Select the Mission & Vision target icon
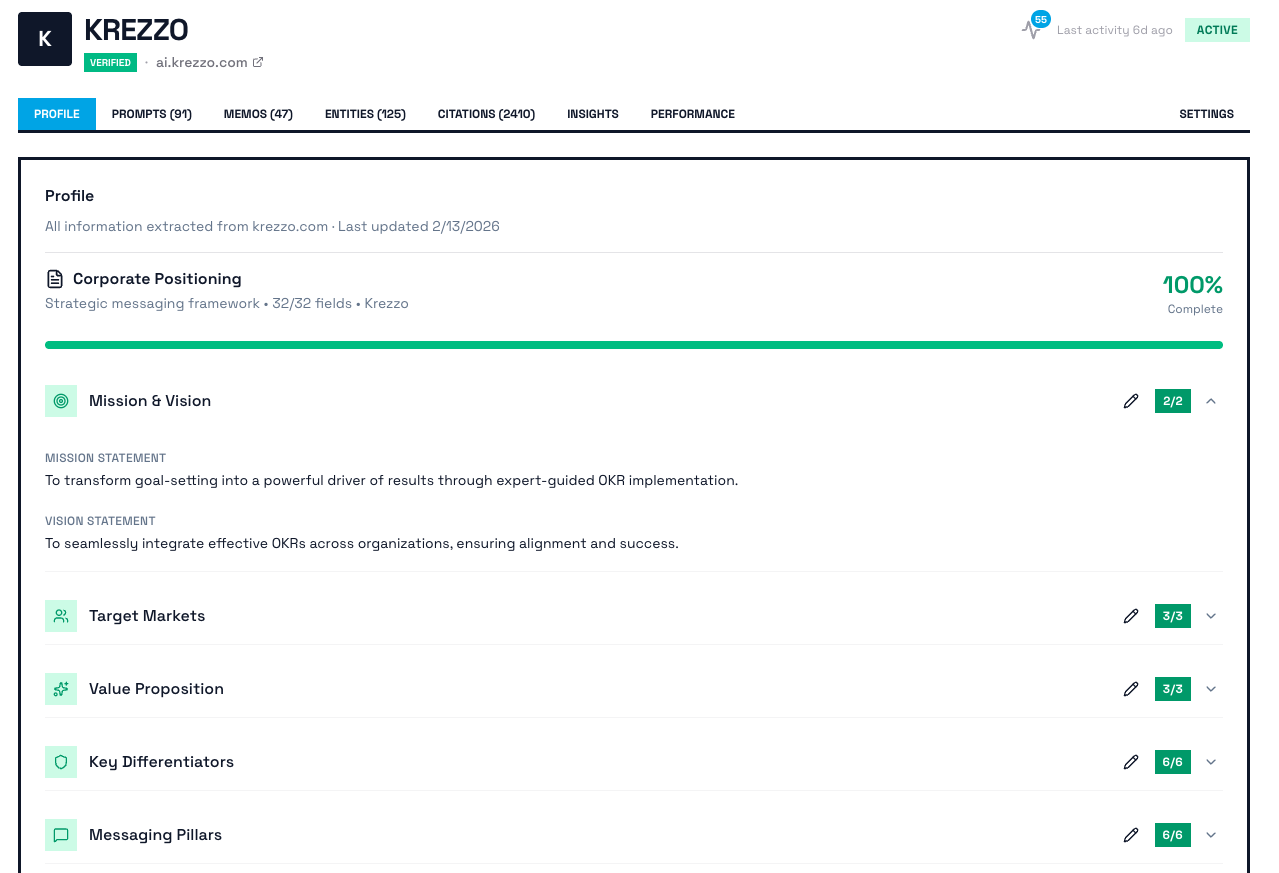 point(61,400)
